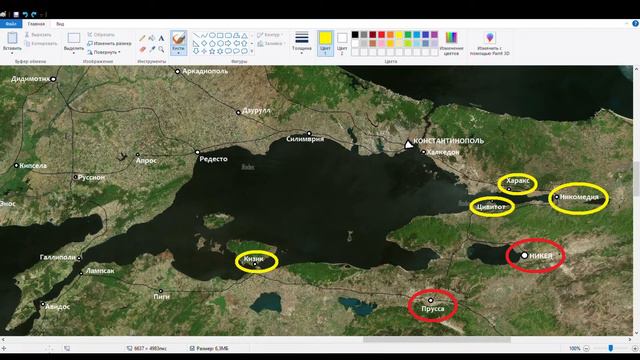
Task: Select the Right arrow shape
Action: (x=228, y=43)
